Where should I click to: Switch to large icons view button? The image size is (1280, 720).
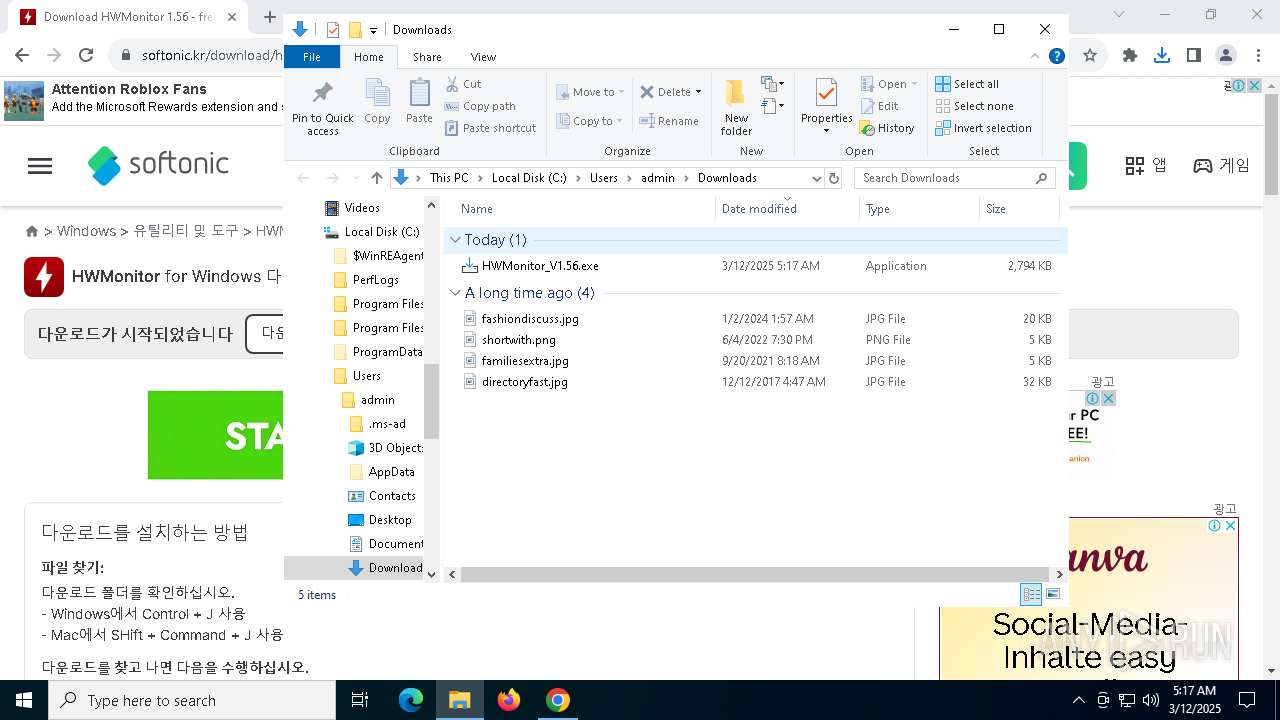[x=1052, y=594]
